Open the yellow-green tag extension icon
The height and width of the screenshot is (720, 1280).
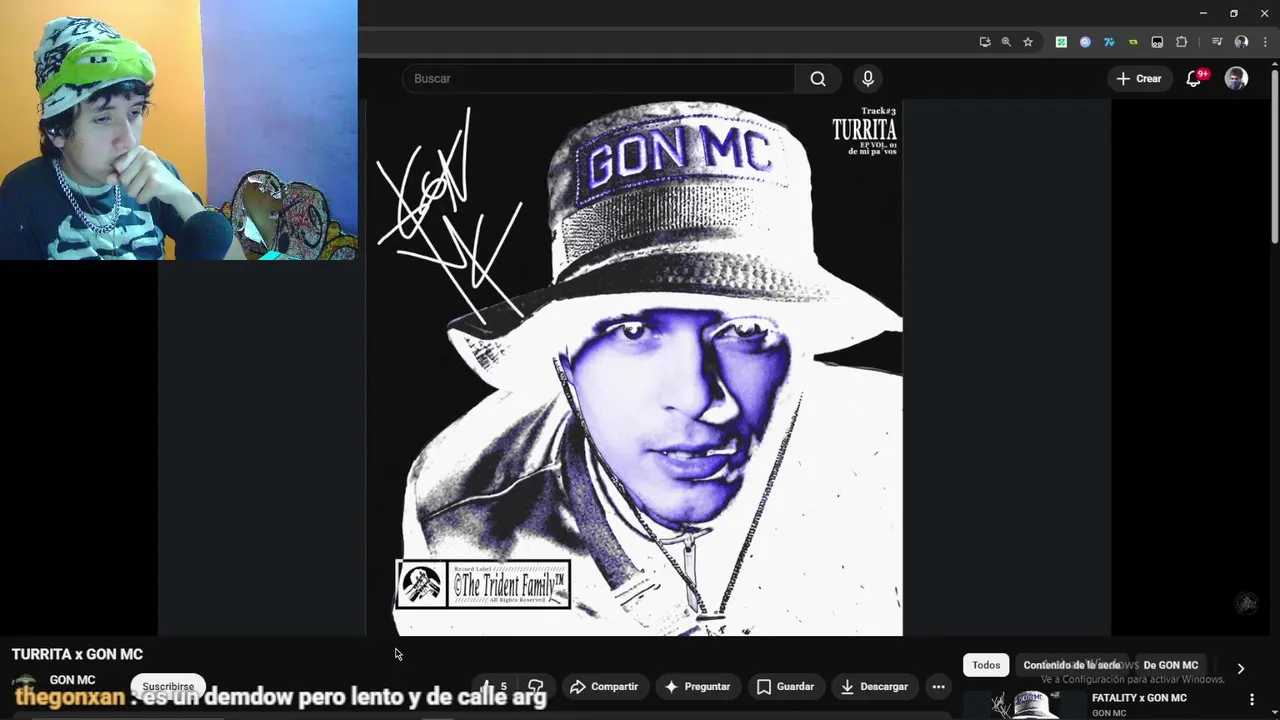coord(1133,42)
